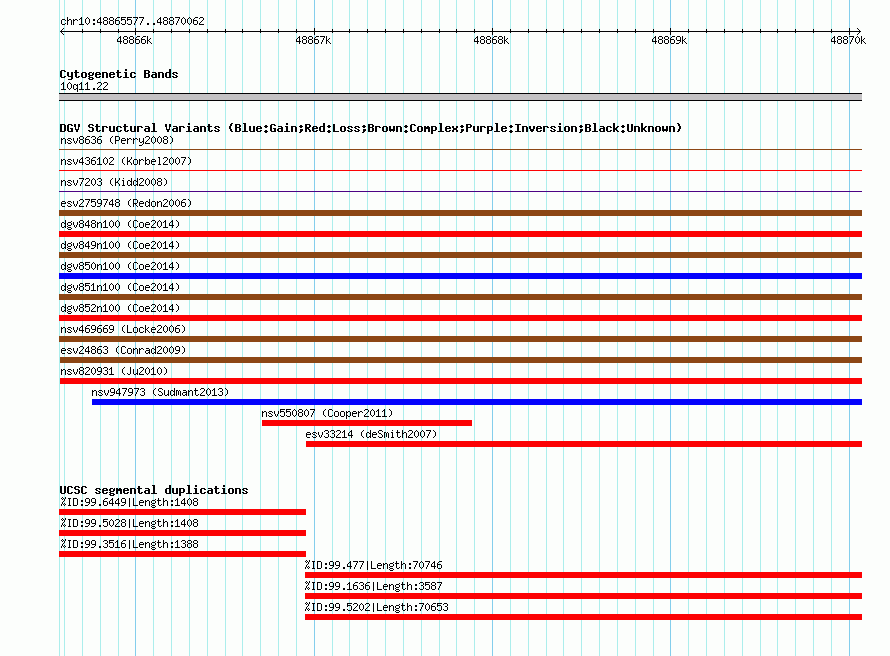The width and height of the screenshot is (890, 656).
Task: Select nsv947973 (Sudmant2013) label
Action: pos(160,392)
